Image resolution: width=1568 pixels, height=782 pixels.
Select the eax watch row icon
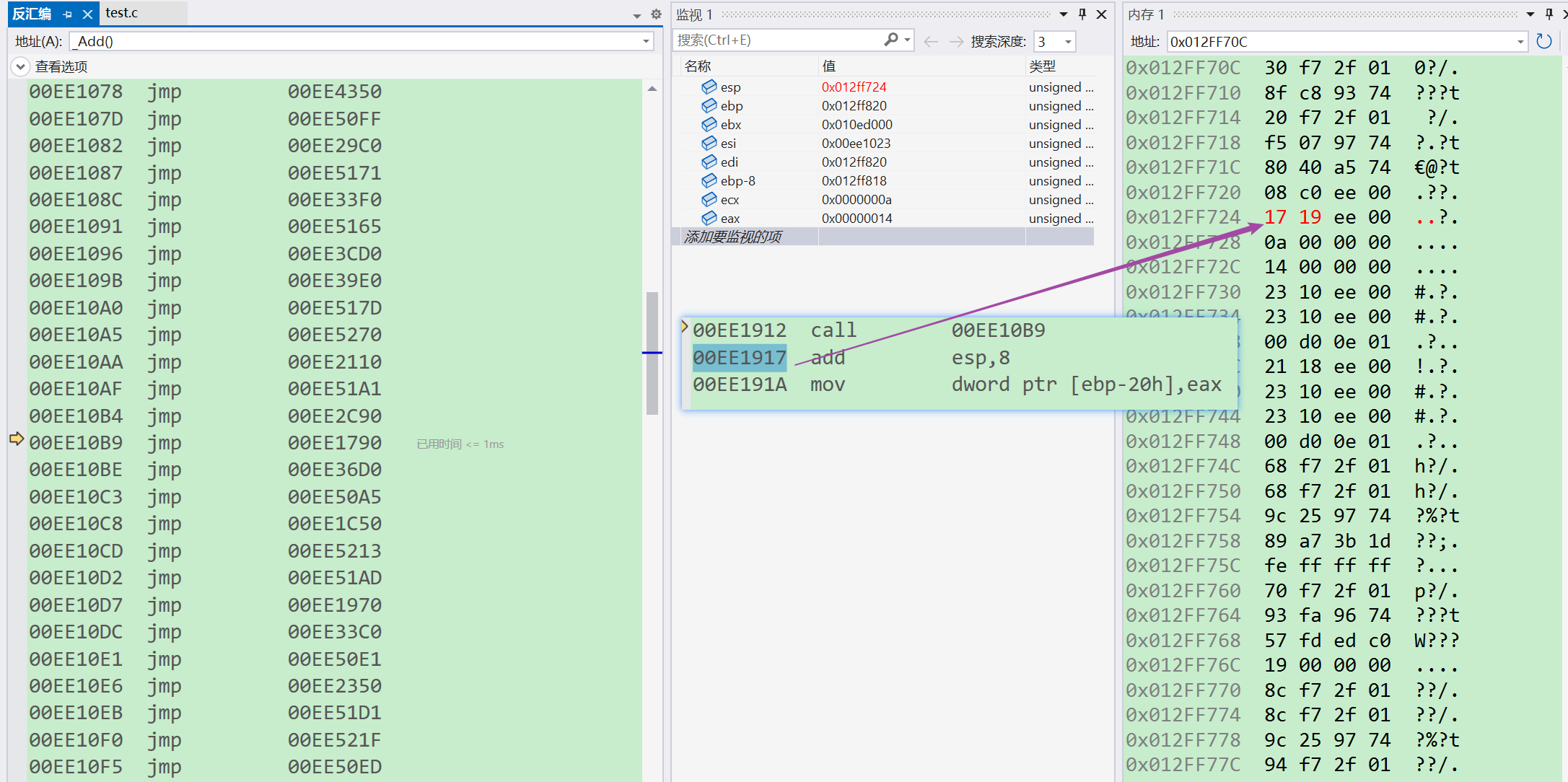(709, 218)
